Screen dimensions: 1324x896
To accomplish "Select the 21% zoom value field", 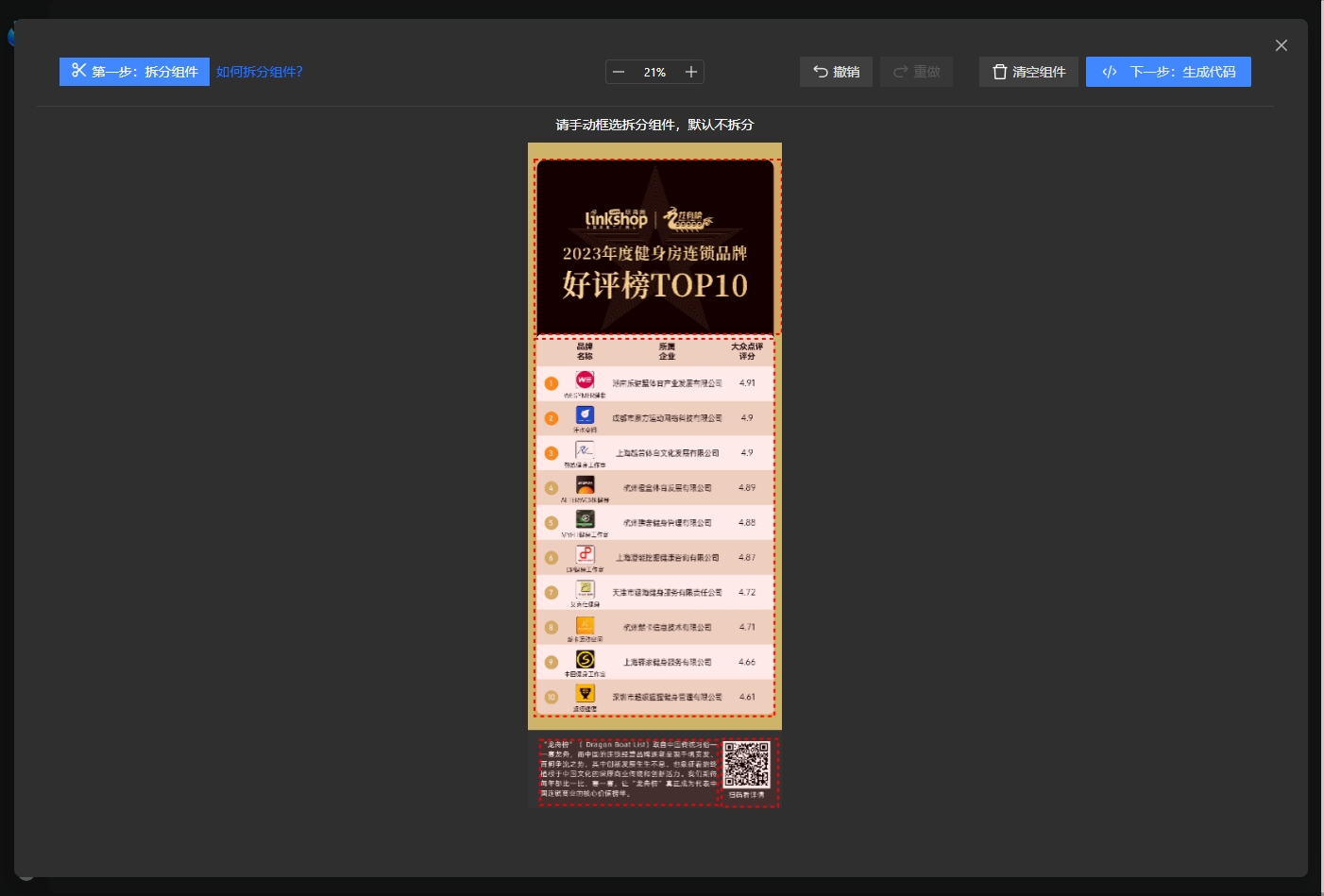I will click(654, 72).
